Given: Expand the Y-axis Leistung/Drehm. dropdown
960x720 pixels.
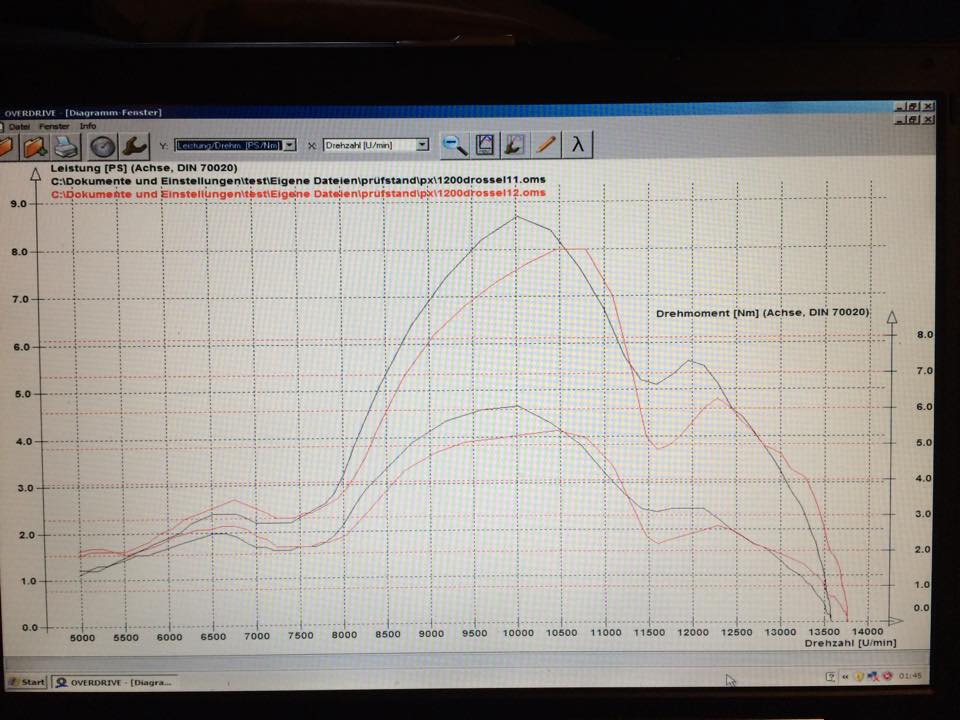Looking at the screenshot, I should [x=290, y=145].
